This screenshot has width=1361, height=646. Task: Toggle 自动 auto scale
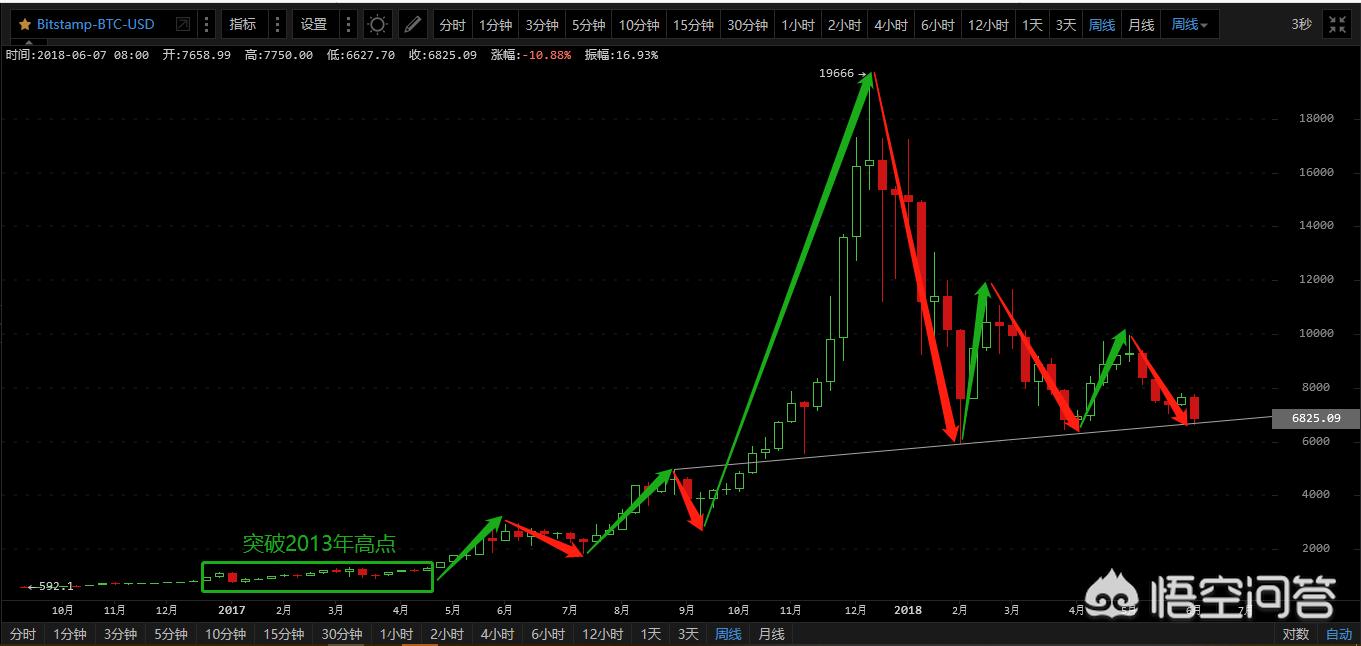1339,634
